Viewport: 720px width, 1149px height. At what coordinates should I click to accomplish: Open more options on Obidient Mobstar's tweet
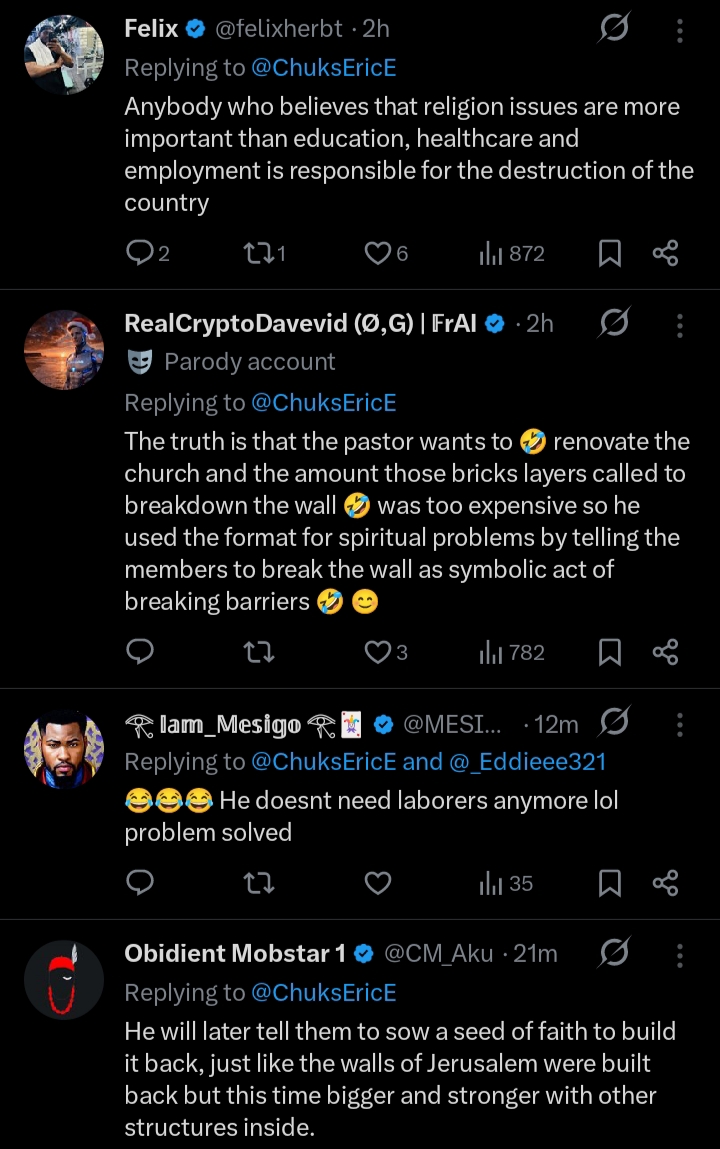[x=680, y=955]
